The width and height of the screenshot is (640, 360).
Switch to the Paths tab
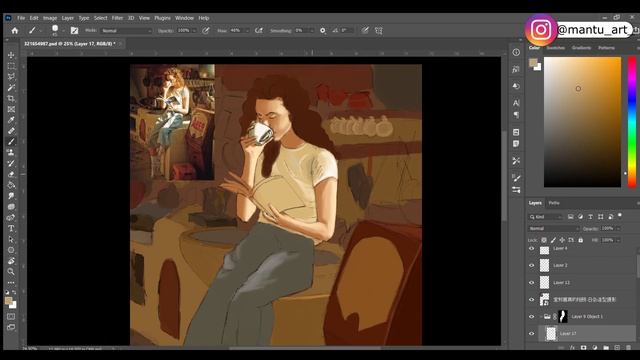tap(554, 203)
